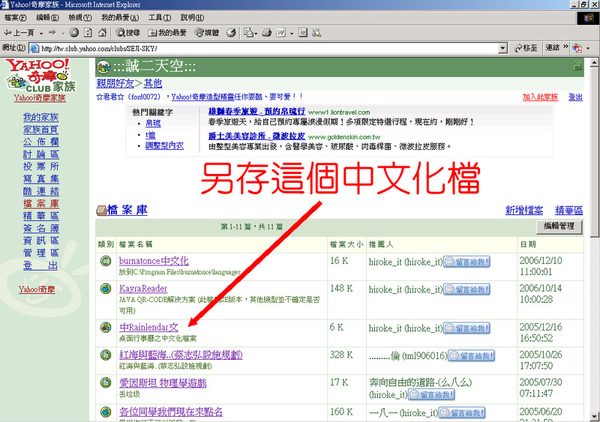Viewport: 600px width, 422px height.
Task: Expand the Back button history dropdown
Action: click(x=41, y=33)
